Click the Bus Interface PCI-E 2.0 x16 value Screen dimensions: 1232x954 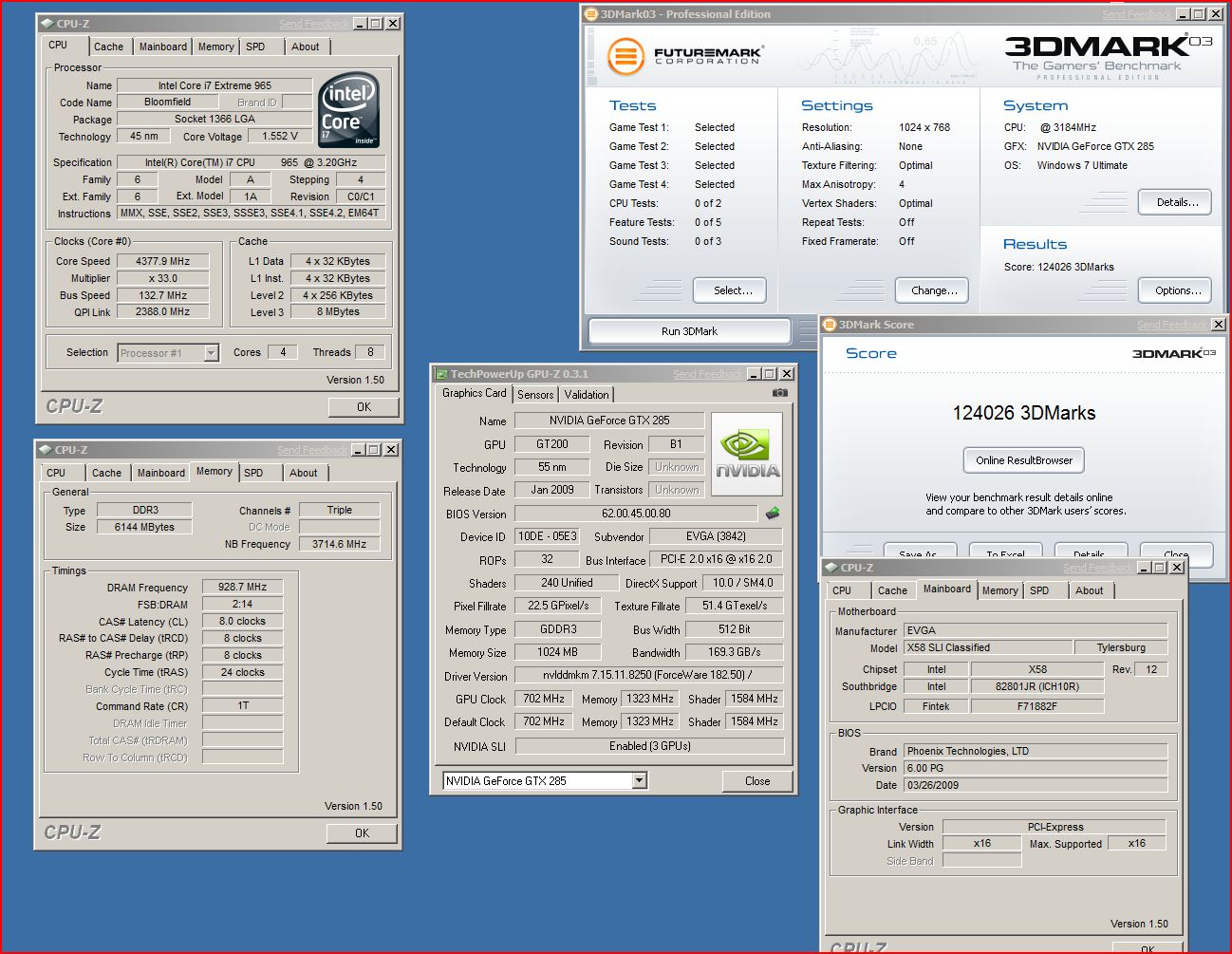717,560
